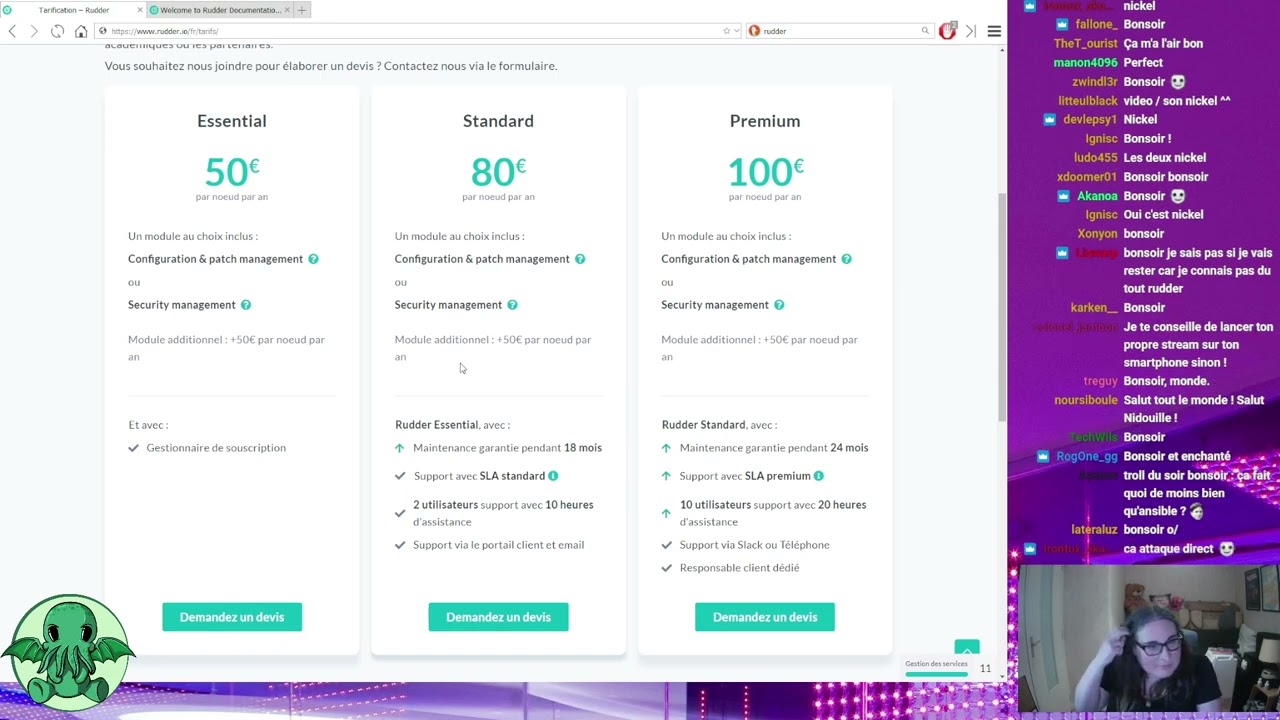Click the Gestionnaire de souscription item
Screen dimensions: 1280x720
click(216, 448)
